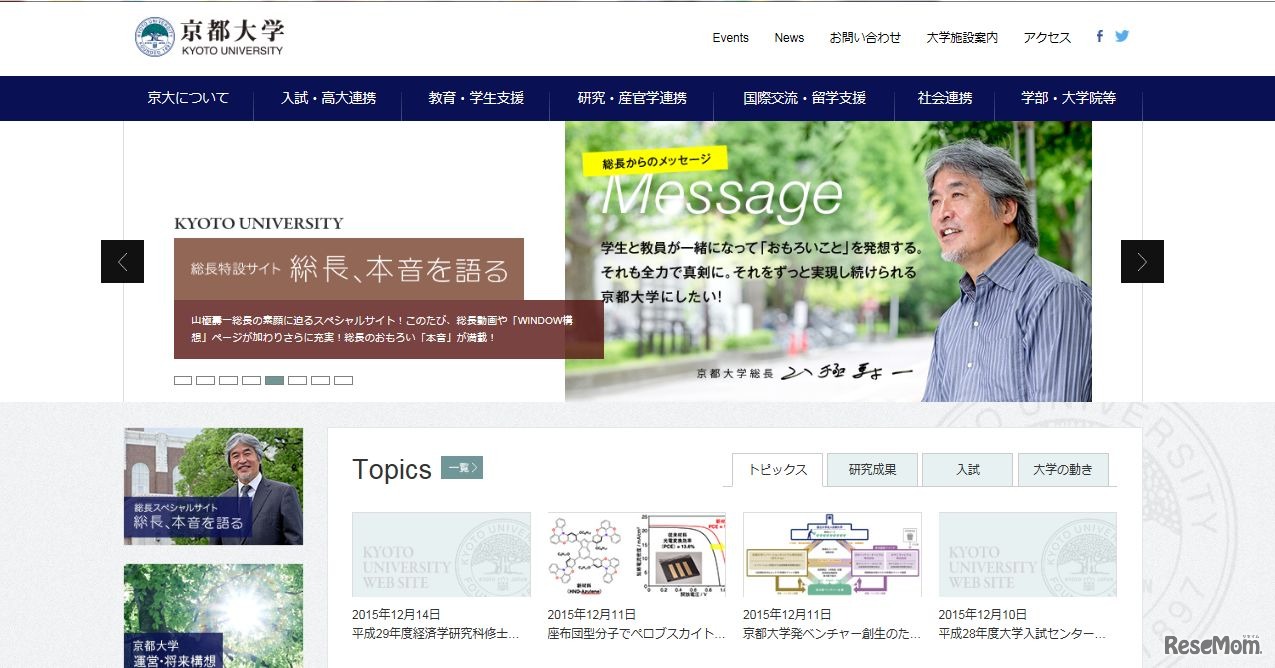Image resolution: width=1275 pixels, height=668 pixels.
Task: Click the Kyoto University logo
Action: click(x=210, y=37)
